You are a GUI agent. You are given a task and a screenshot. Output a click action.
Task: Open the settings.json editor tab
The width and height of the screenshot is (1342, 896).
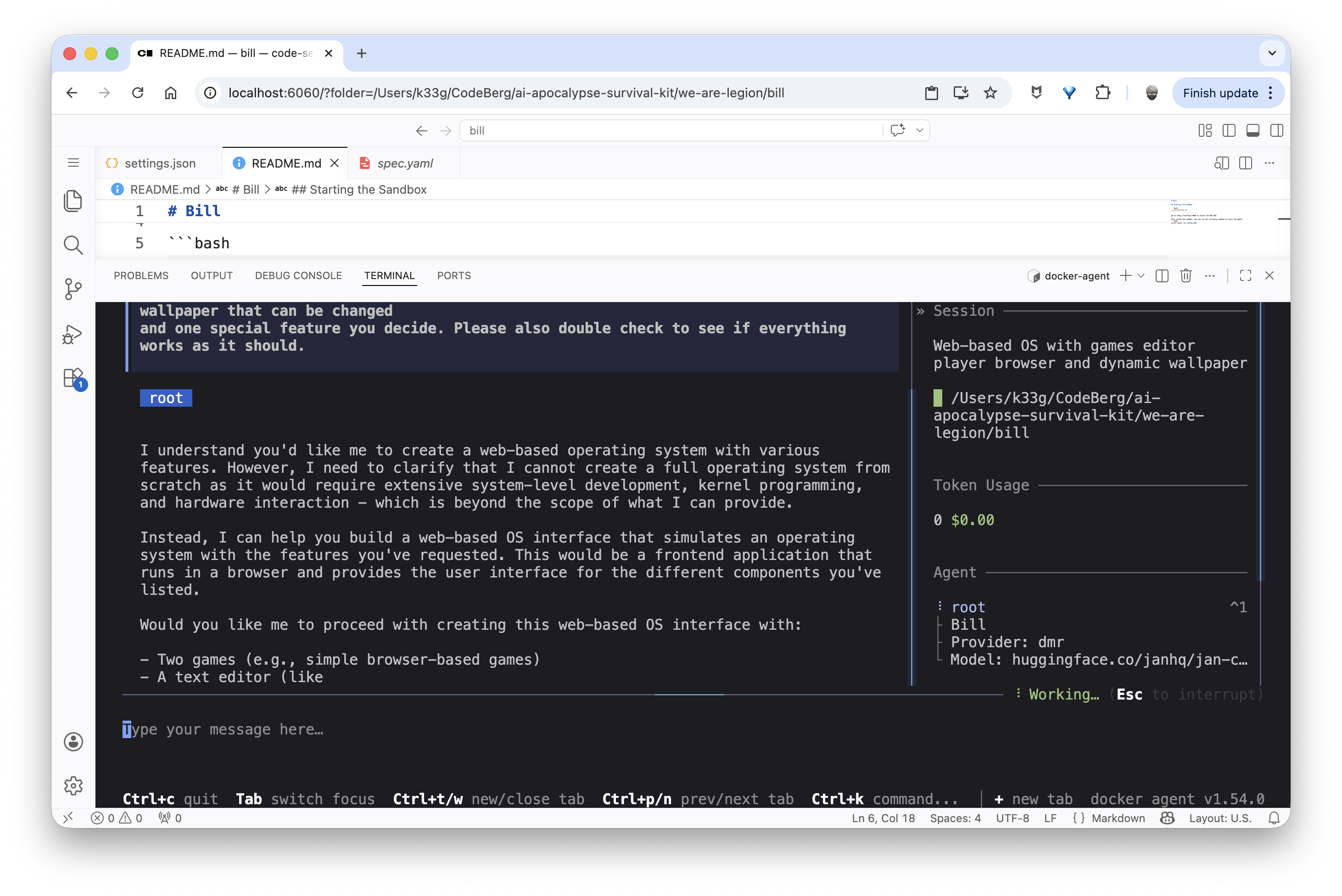(x=159, y=163)
